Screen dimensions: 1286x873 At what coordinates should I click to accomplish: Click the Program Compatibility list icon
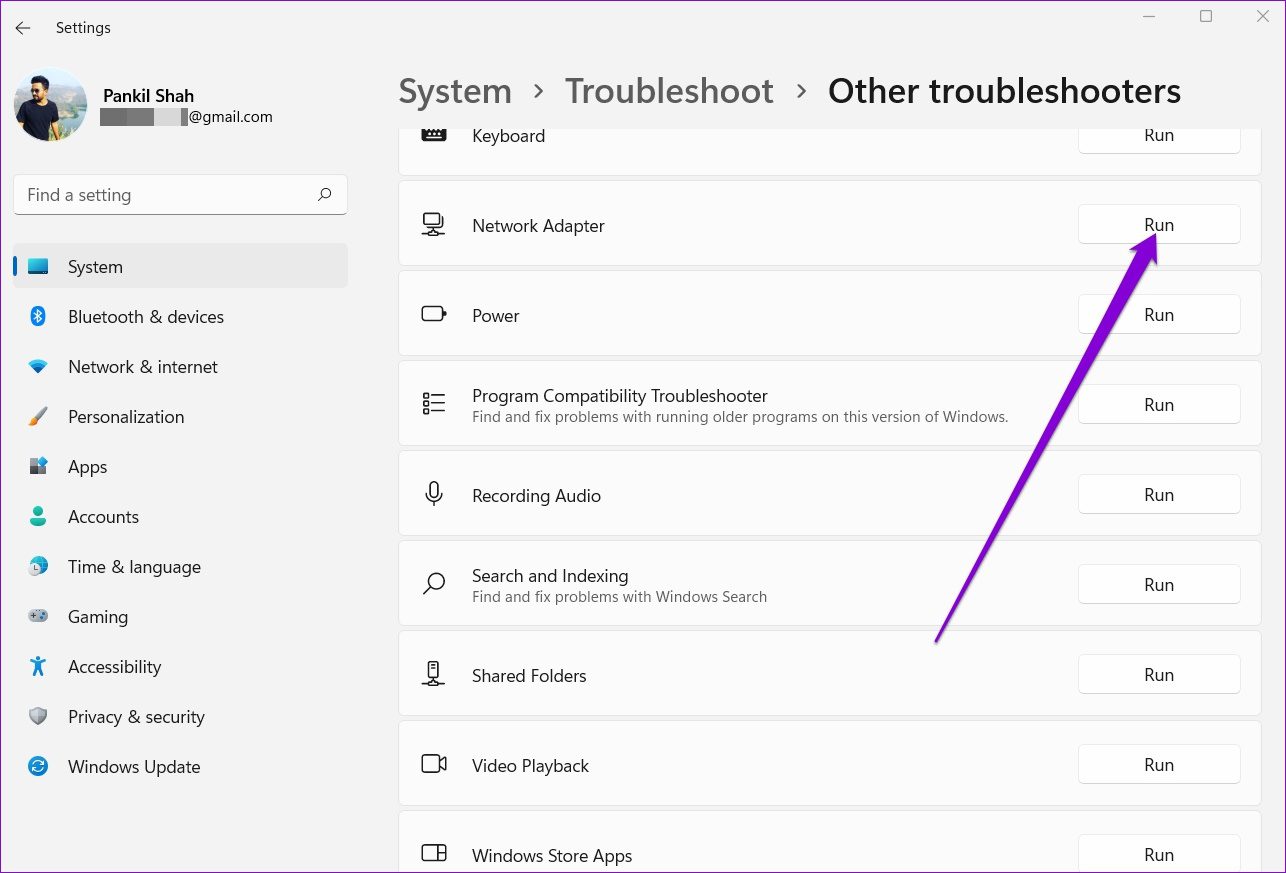[433, 403]
